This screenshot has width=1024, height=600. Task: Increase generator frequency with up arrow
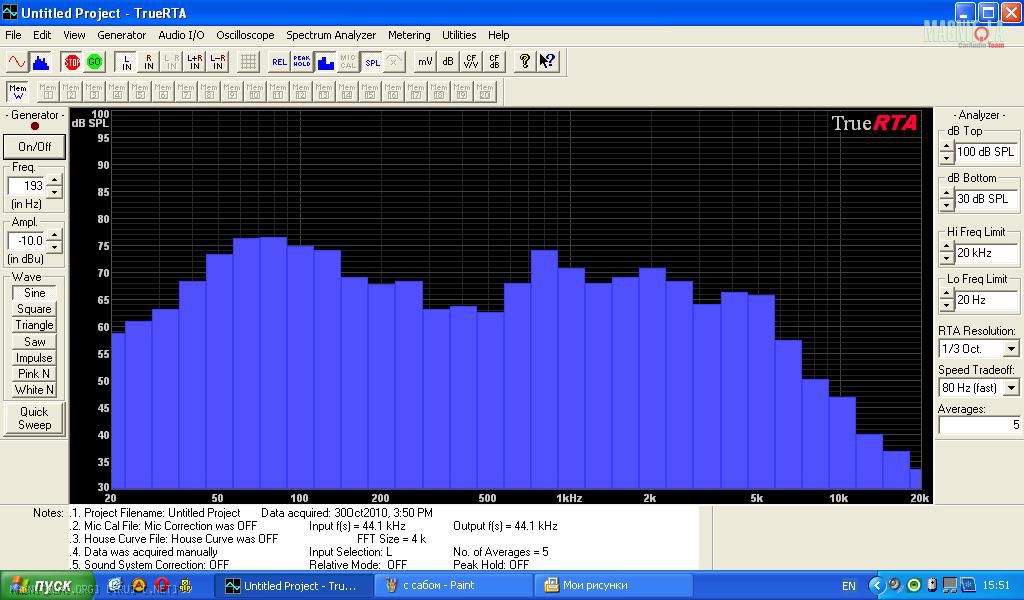click(55, 180)
